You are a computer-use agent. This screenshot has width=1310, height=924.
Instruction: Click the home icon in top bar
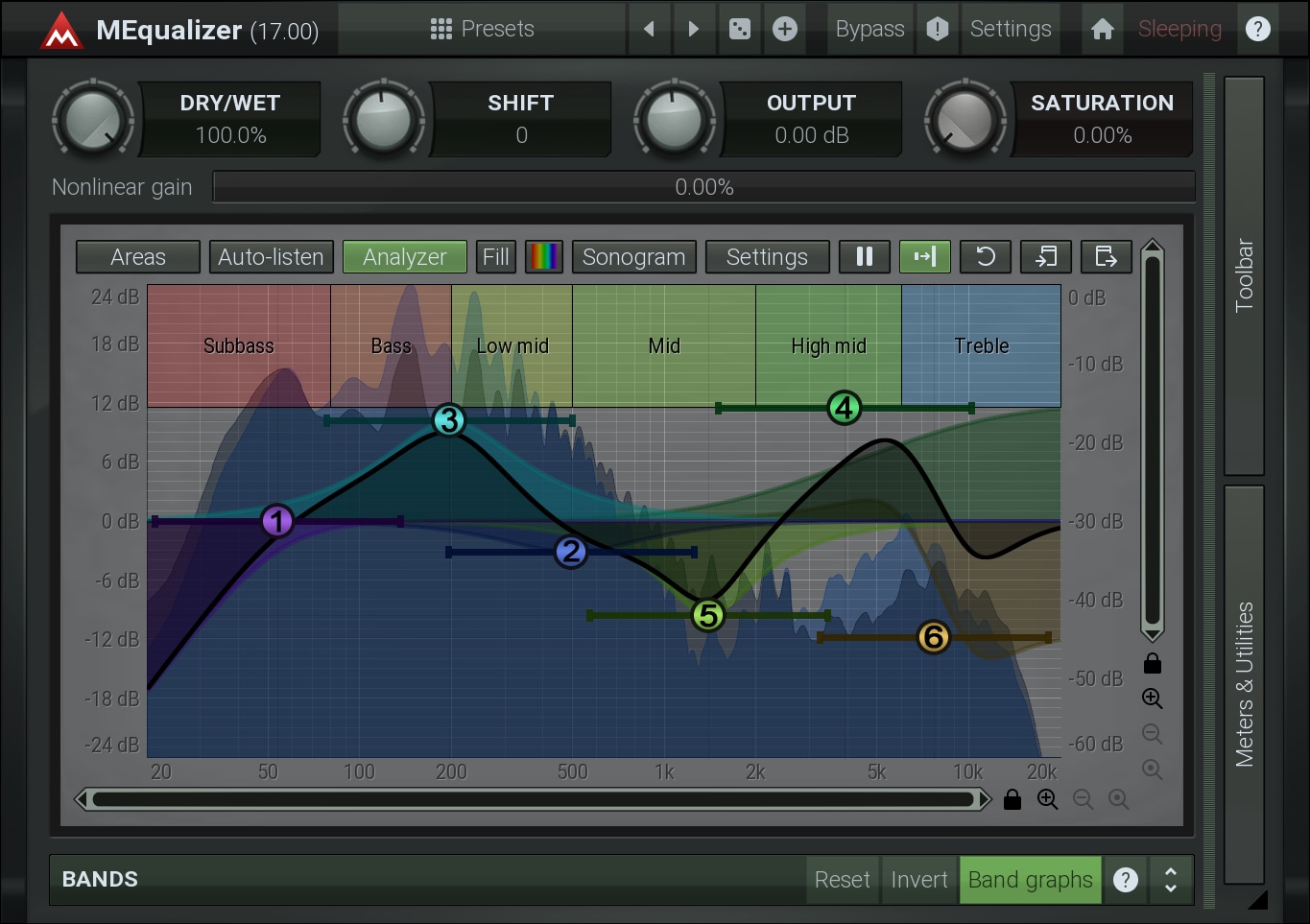pos(1102,29)
